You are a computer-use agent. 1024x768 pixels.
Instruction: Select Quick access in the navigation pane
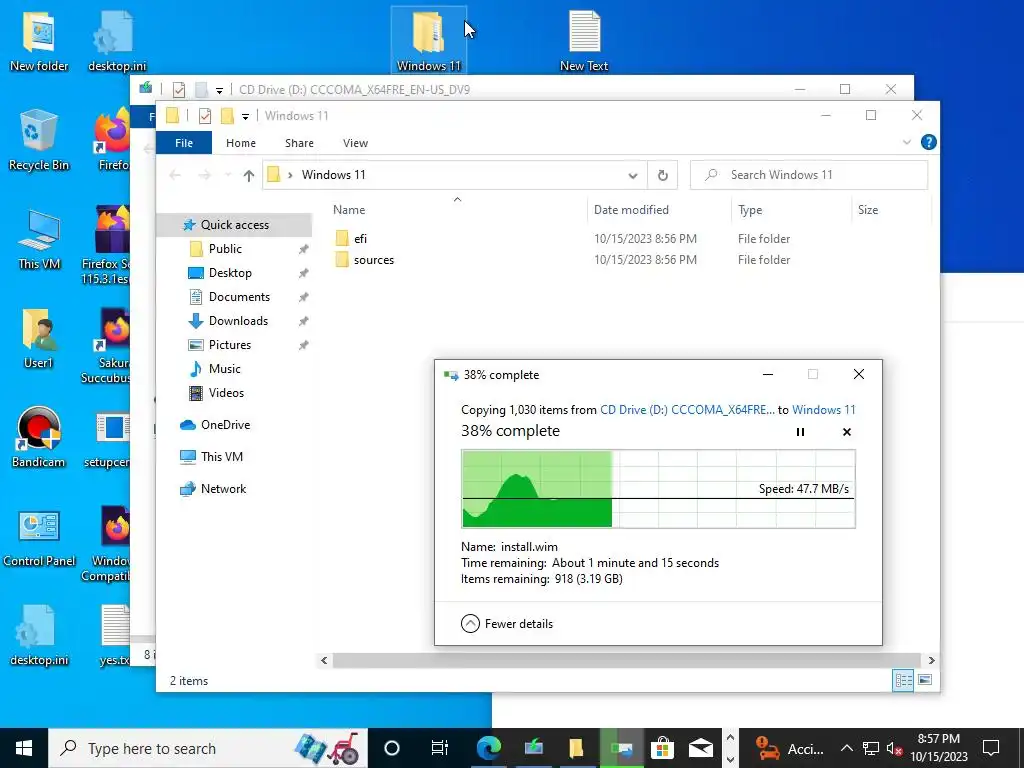[234, 225]
